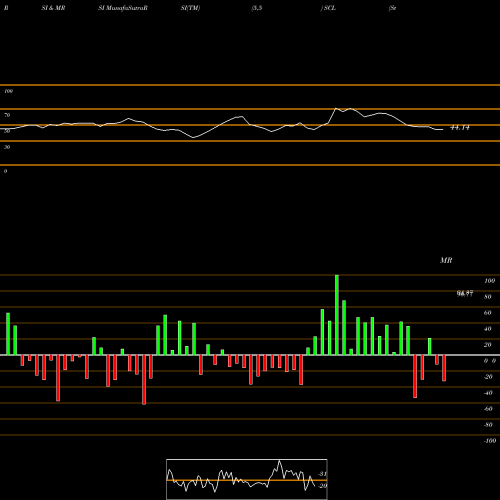Click the 60 label on the MR axis
Screen dimensions: 500x500
click(488, 313)
